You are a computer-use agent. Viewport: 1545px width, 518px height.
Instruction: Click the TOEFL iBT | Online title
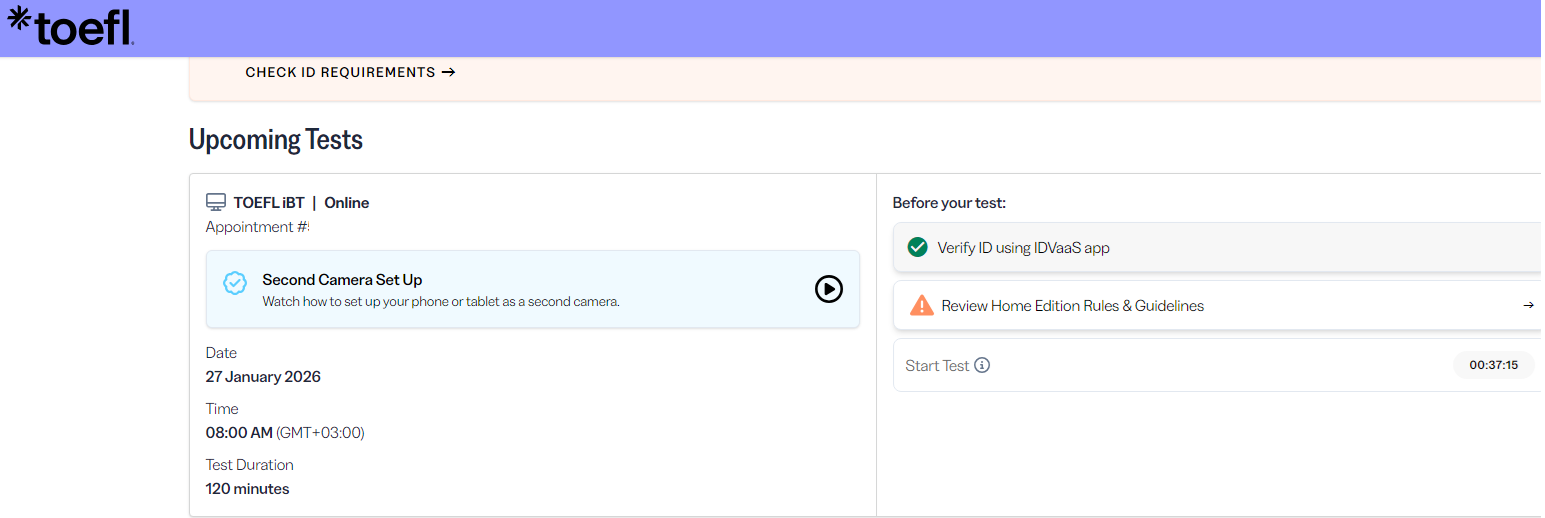click(301, 203)
